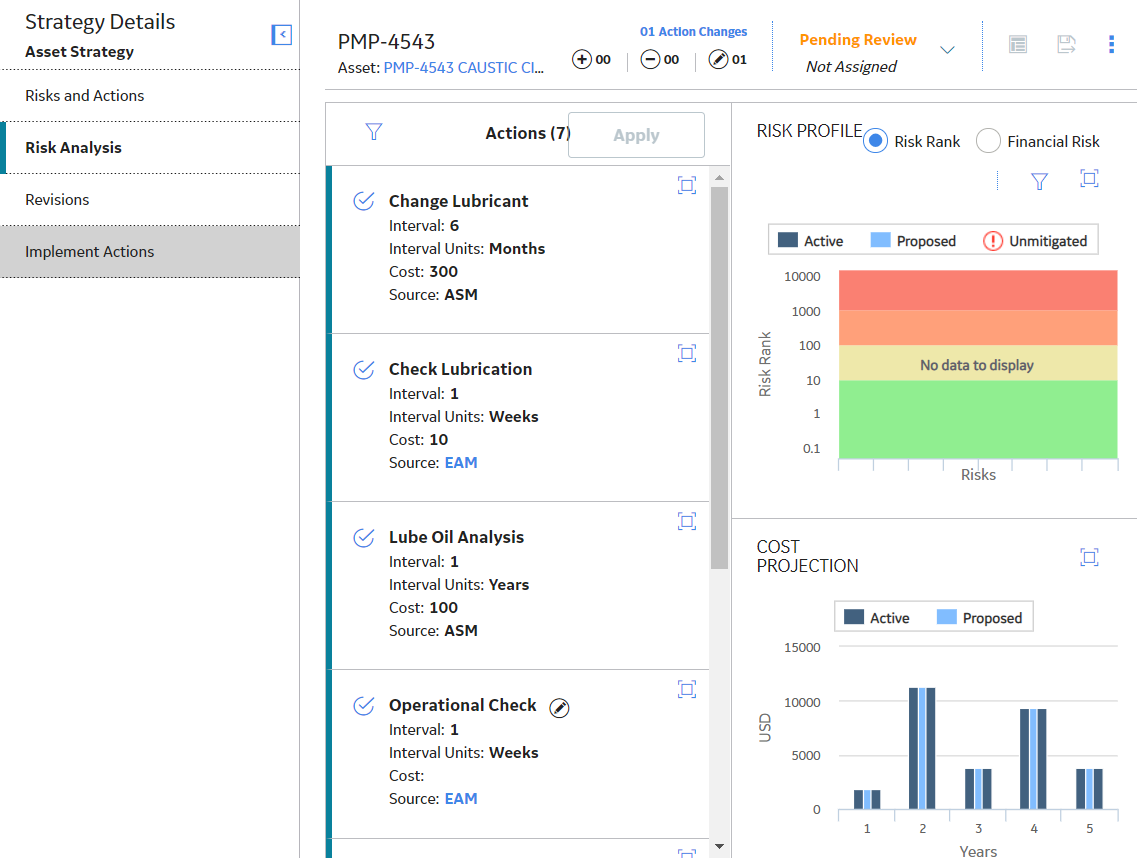1137x858 pixels.
Task: Click the Actions (7) list heading
Action: [528, 133]
